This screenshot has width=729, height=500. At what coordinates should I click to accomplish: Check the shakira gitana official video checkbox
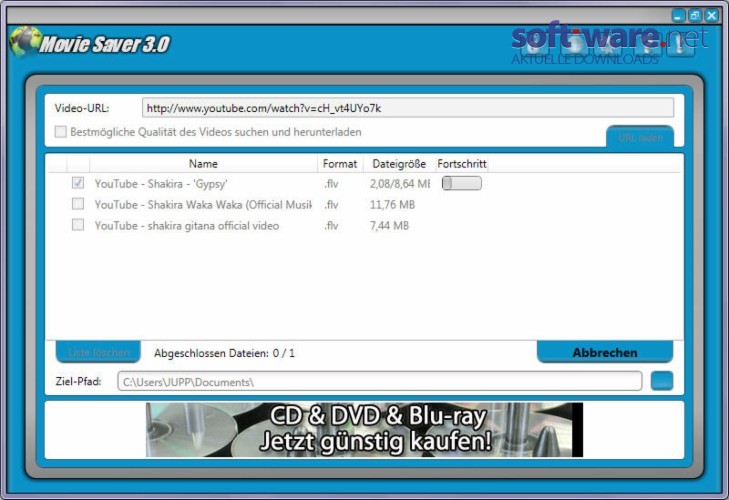point(78,225)
